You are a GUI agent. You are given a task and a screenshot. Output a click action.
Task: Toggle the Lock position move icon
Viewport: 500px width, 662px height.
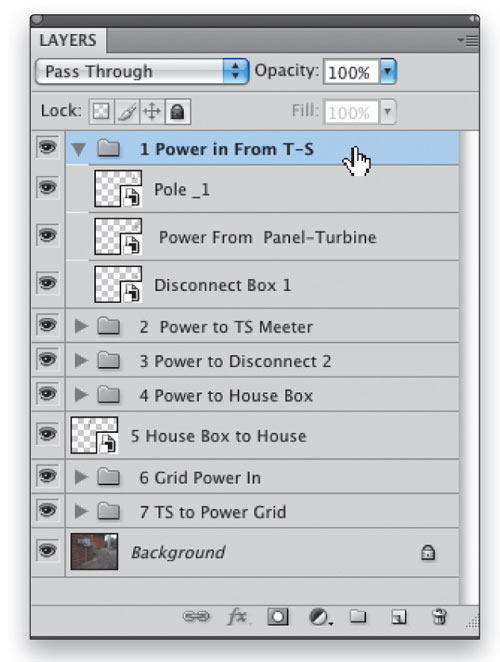coord(152,112)
